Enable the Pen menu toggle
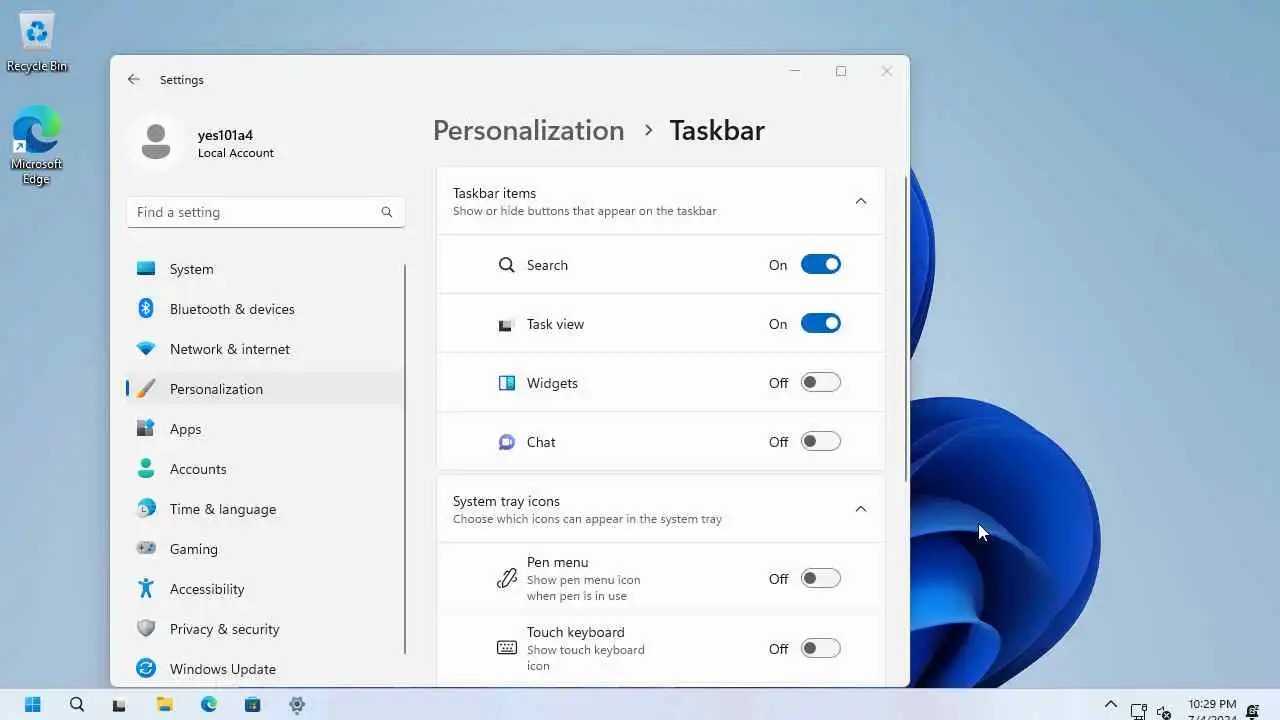Screen dimensions: 1280x720 click(820, 579)
